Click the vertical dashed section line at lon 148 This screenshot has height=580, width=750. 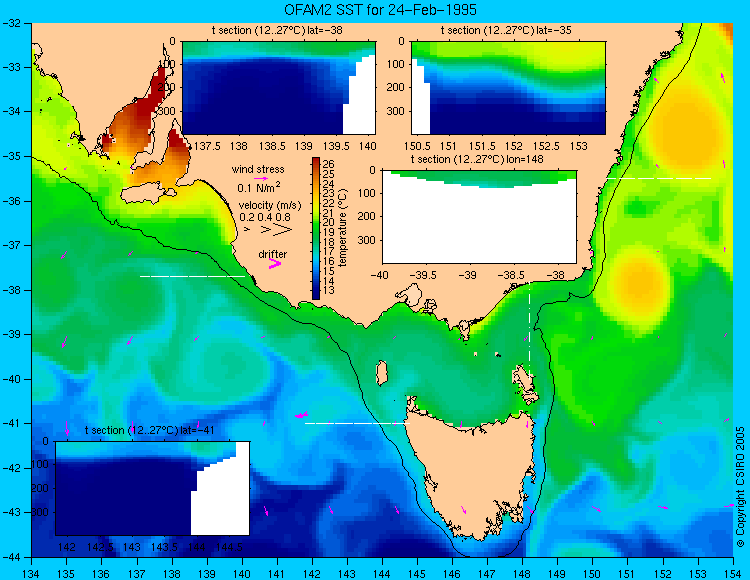(529, 329)
